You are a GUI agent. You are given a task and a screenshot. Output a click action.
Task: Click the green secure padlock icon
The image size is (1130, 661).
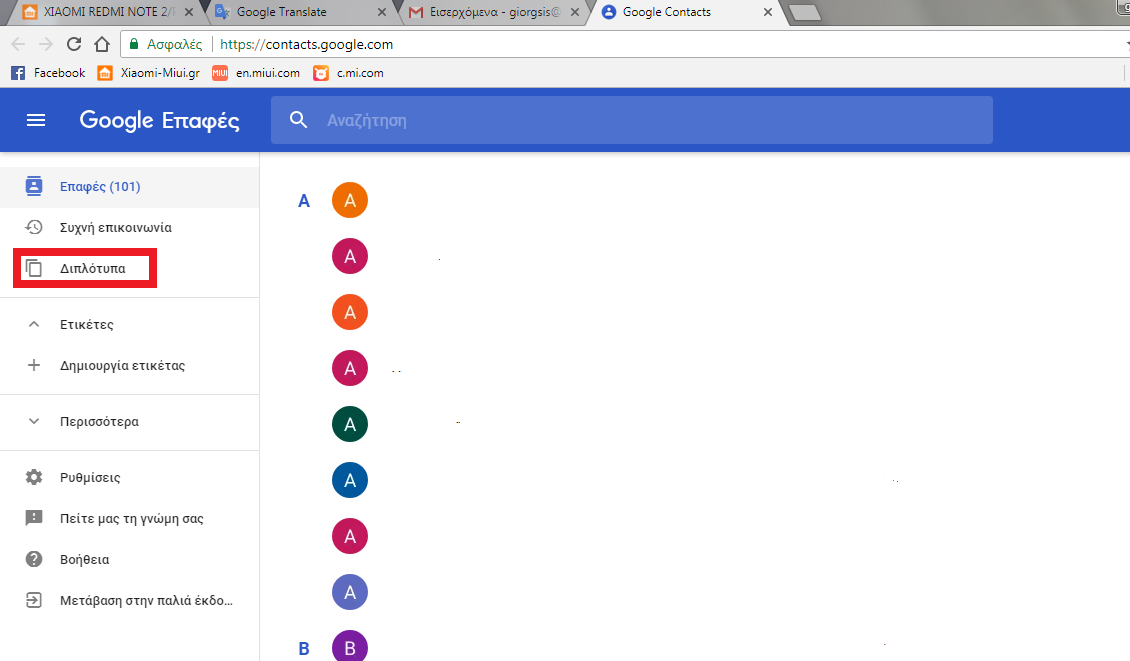(x=133, y=44)
